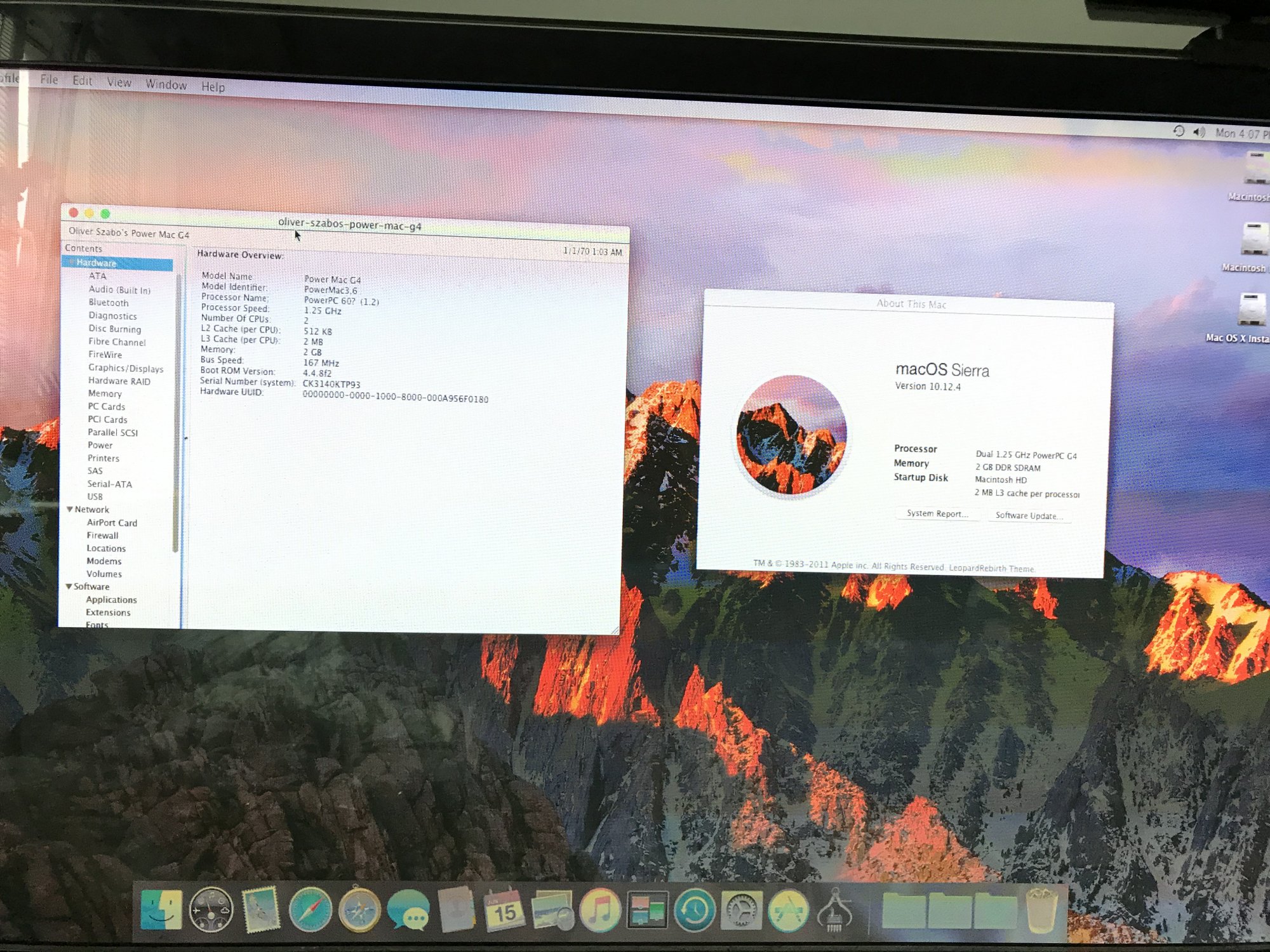Image resolution: width=1270 pixels, height=952 pixels.
Task: Launch iTunes from the dock
Action: pos(599,911)
